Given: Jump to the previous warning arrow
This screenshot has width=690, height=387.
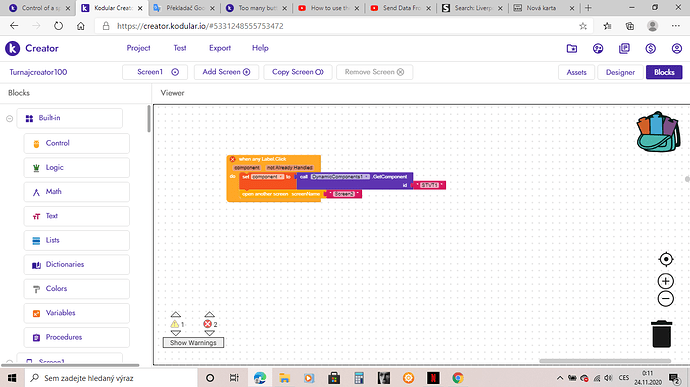Looking at the screenshot, I should [x=176, y=314].
